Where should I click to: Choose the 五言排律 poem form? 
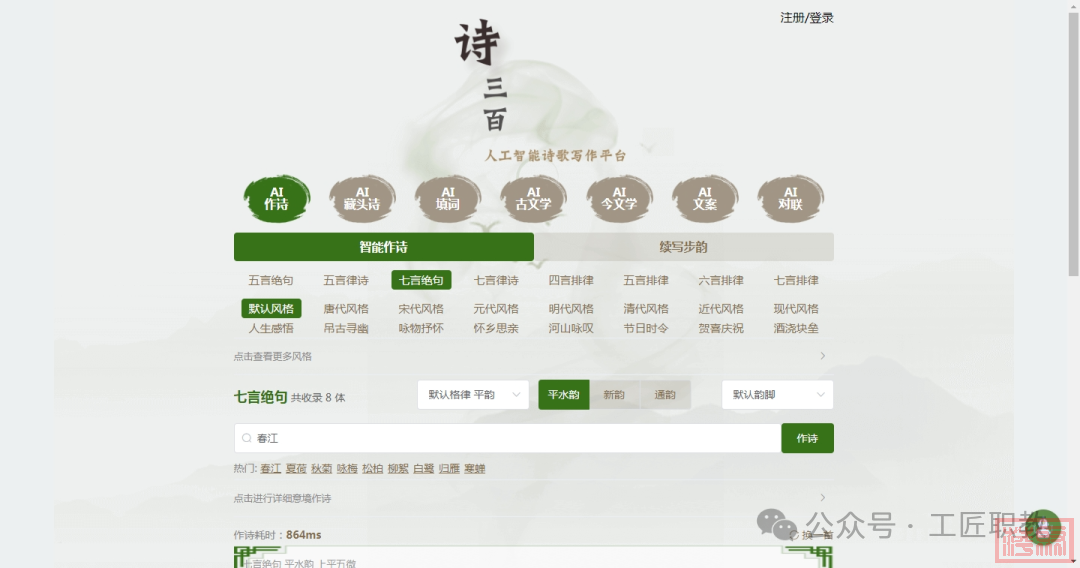point(646,280)
